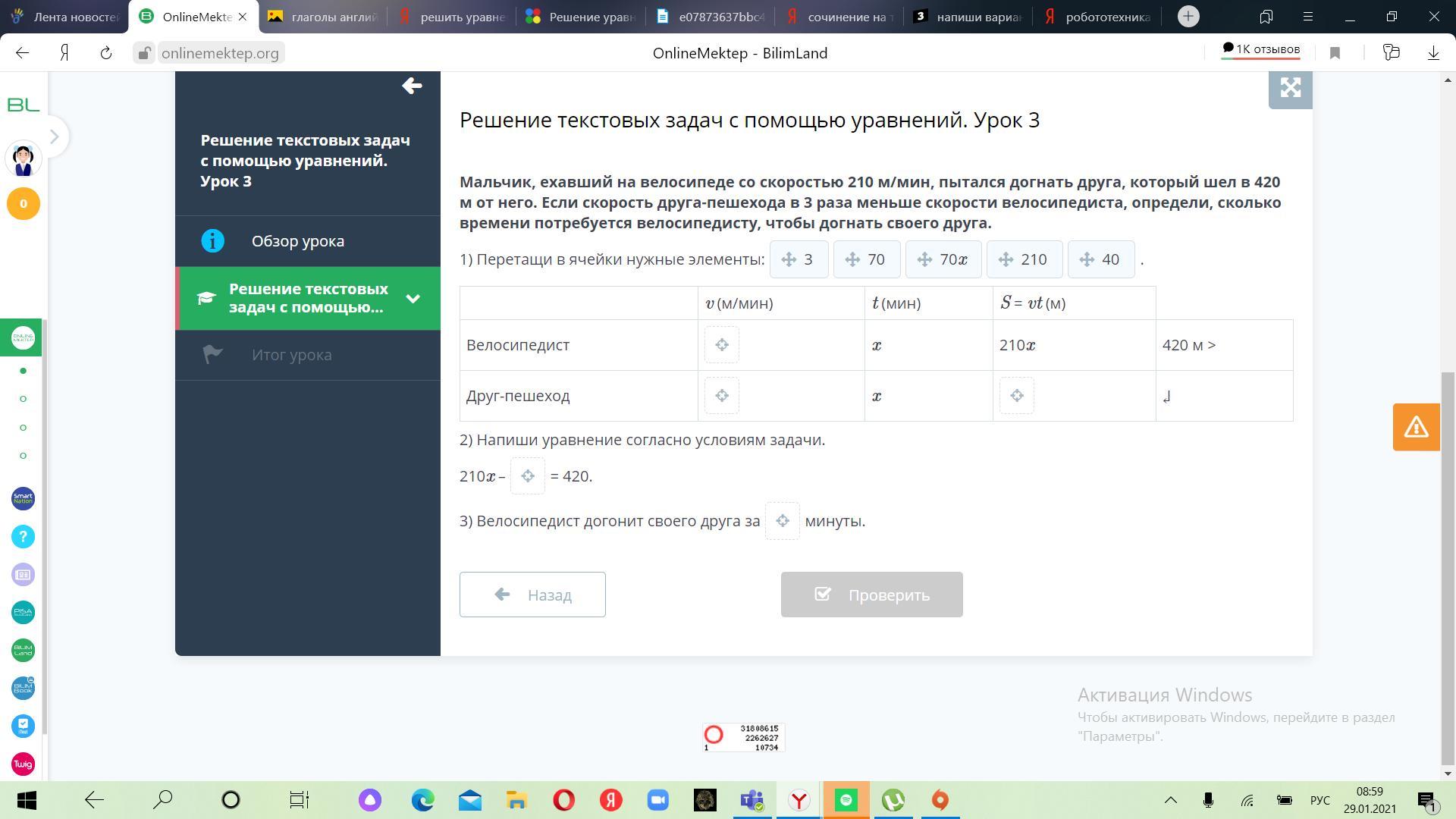Click the fullscreen expand icon in the lesson
The image size is (1456, 819).
tap(1290, 88)
